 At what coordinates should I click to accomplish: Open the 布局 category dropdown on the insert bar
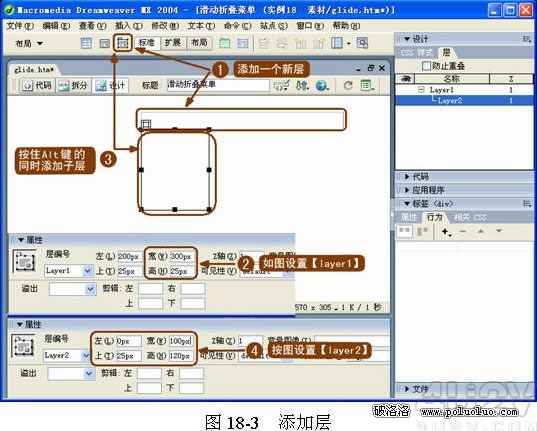click(x=29, y=44)
